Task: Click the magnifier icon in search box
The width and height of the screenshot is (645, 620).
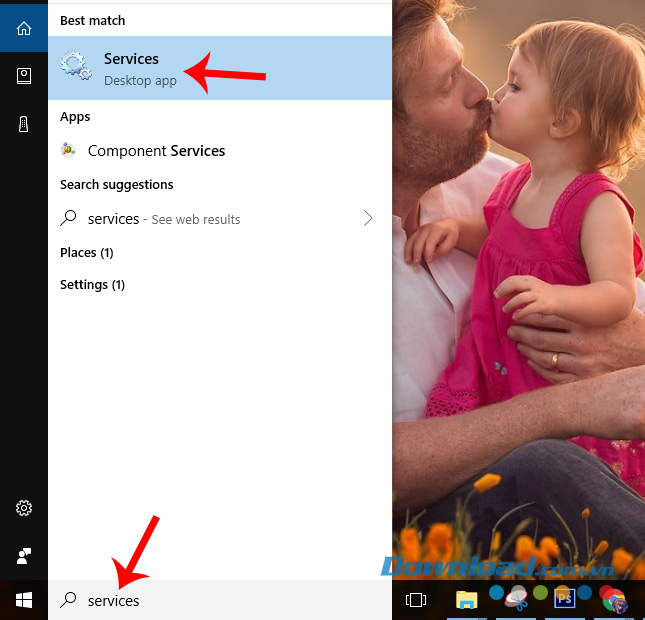Action: pyautogui.click(x=68, y=600)
